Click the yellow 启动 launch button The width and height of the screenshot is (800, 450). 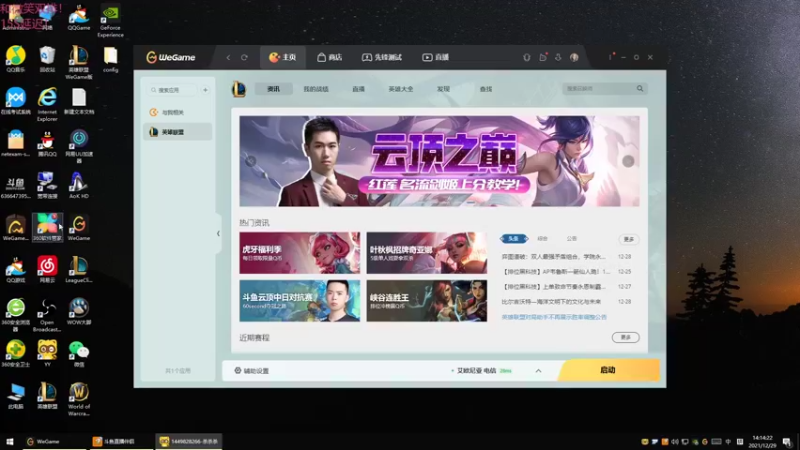[608, 370]
